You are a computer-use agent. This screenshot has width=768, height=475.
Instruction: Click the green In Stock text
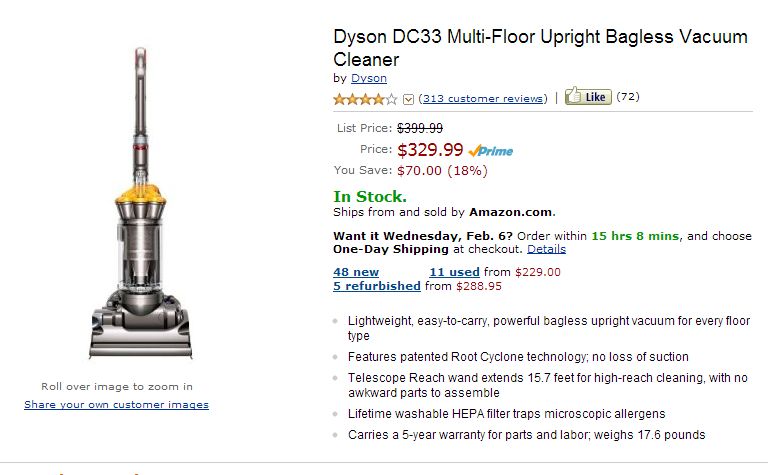pos(370,196)
